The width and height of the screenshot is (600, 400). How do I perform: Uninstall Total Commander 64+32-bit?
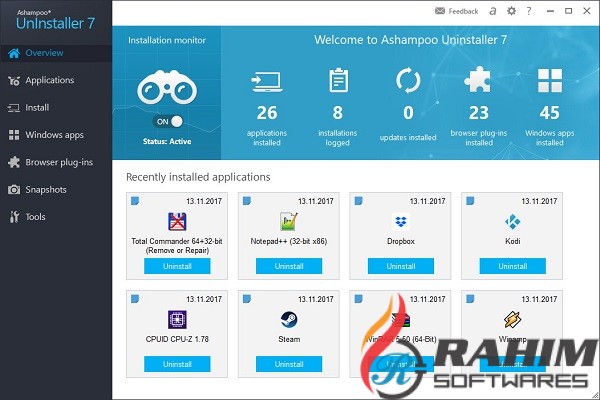(x=177, y=266)
